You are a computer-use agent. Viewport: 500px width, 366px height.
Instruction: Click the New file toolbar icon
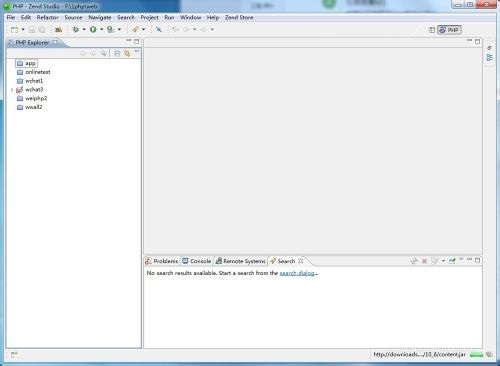[x=14, y=30]
